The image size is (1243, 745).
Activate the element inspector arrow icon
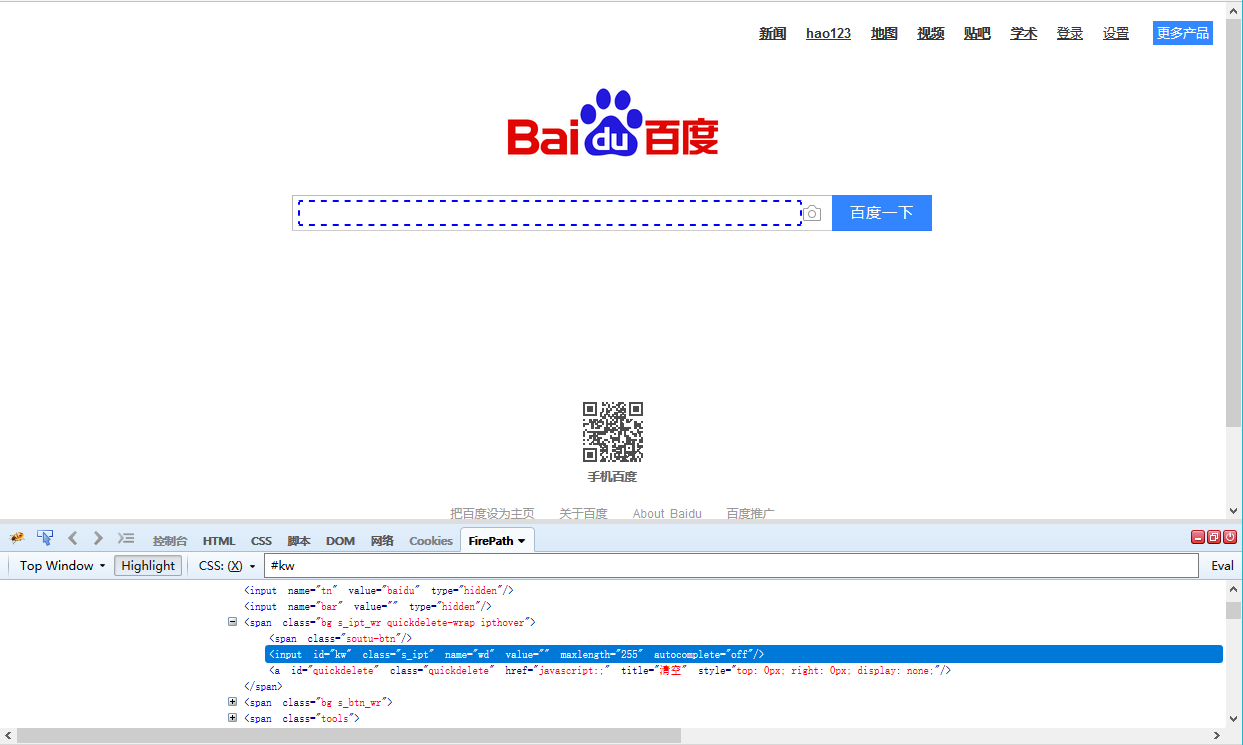pos(45,538)
